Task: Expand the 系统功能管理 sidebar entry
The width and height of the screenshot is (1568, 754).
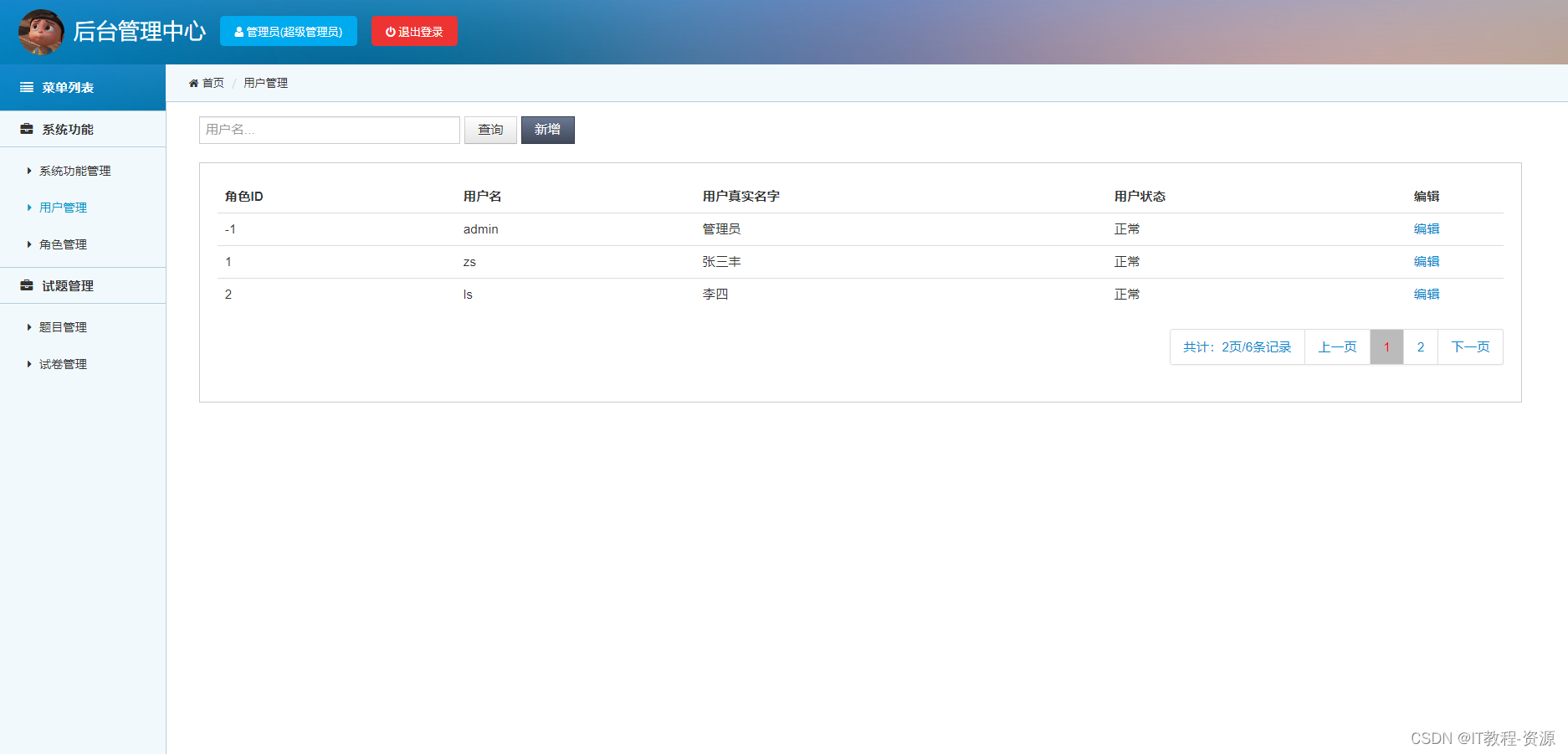Action: pos(74,170)
